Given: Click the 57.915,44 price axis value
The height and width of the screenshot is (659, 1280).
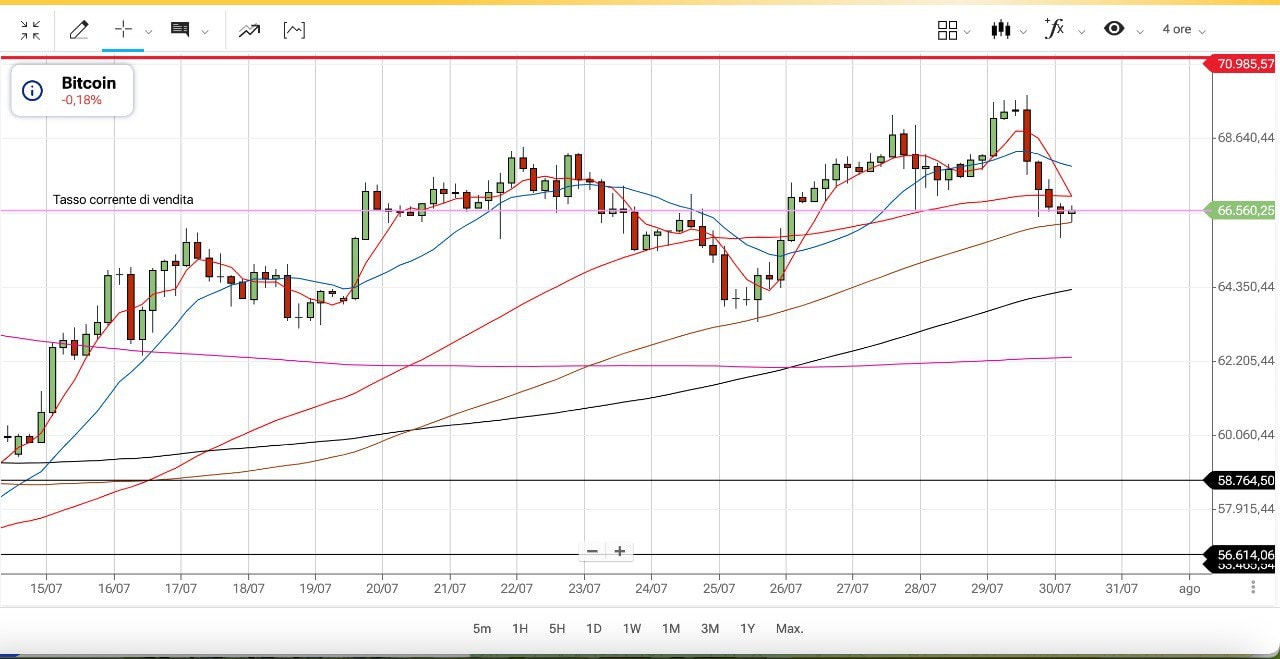Looking at the screenshot, I should [x=1246, y=508].
